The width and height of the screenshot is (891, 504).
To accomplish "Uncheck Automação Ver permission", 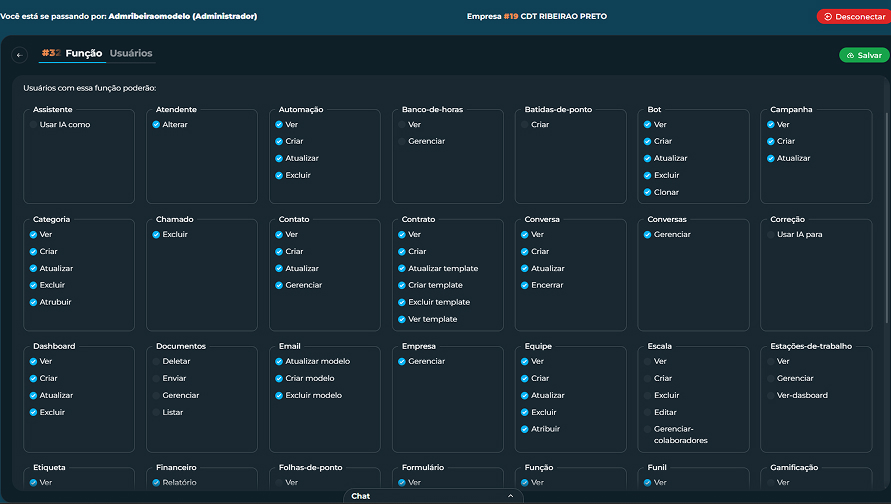I will coord(279,124).
